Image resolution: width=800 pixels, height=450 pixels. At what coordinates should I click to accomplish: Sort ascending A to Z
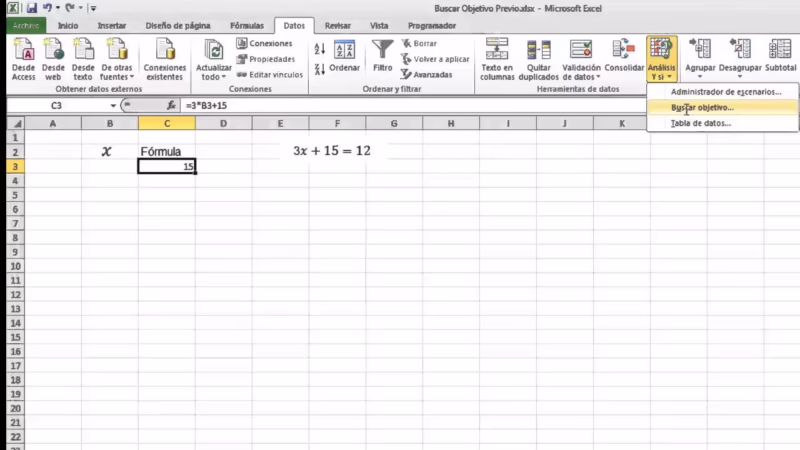pyautogui.click(x=320, y=49)
